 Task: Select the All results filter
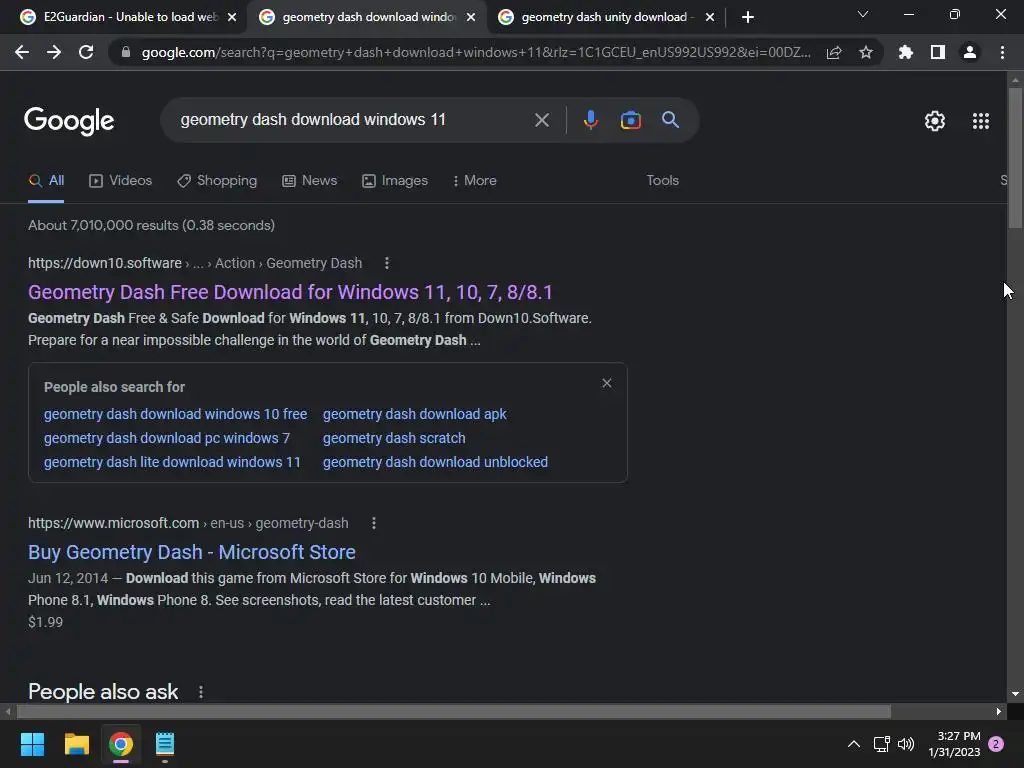[46, 181]
